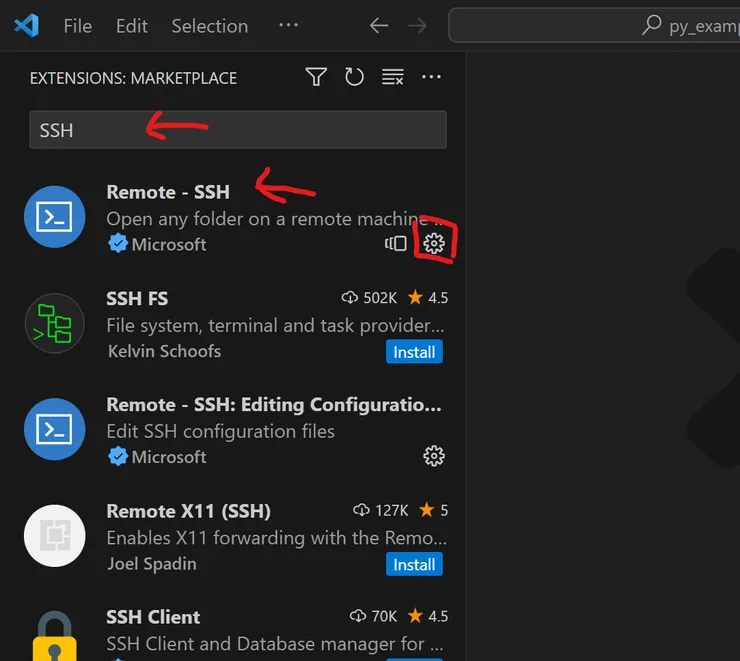Click verified Microsoft badge under Editing Configuration
This screenshot has width=740, height=661.
(118, 456)
